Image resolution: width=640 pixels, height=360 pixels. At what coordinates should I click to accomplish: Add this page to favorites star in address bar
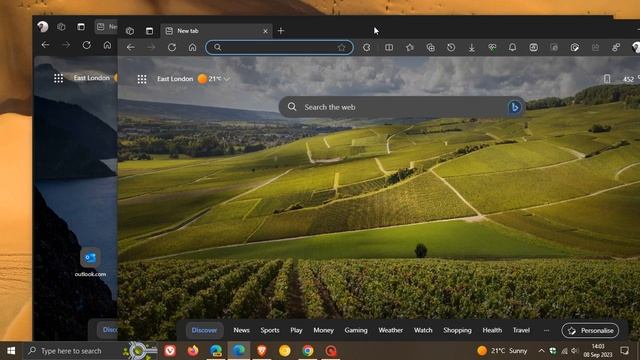[341, 47]
